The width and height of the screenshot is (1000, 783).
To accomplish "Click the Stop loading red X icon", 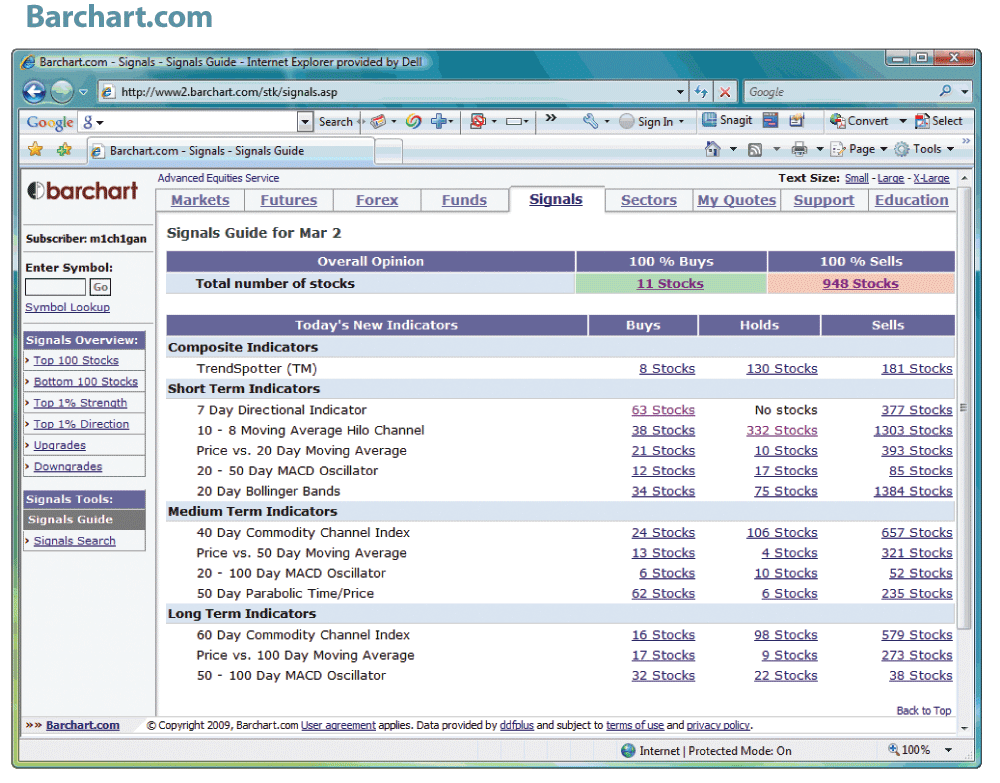I will [x=725, y=92].
